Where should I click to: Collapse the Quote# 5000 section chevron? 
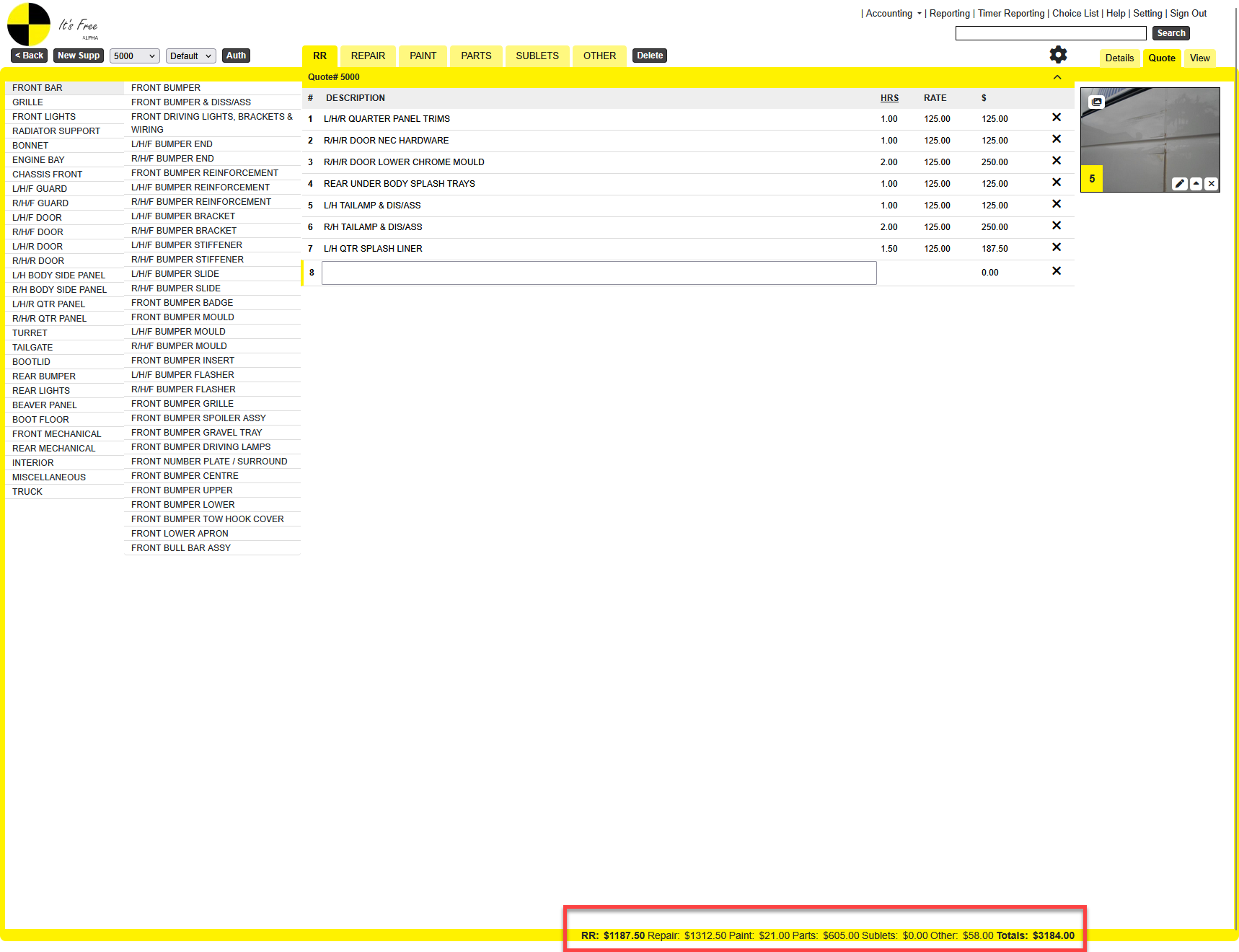click(x=1057, y=77)
